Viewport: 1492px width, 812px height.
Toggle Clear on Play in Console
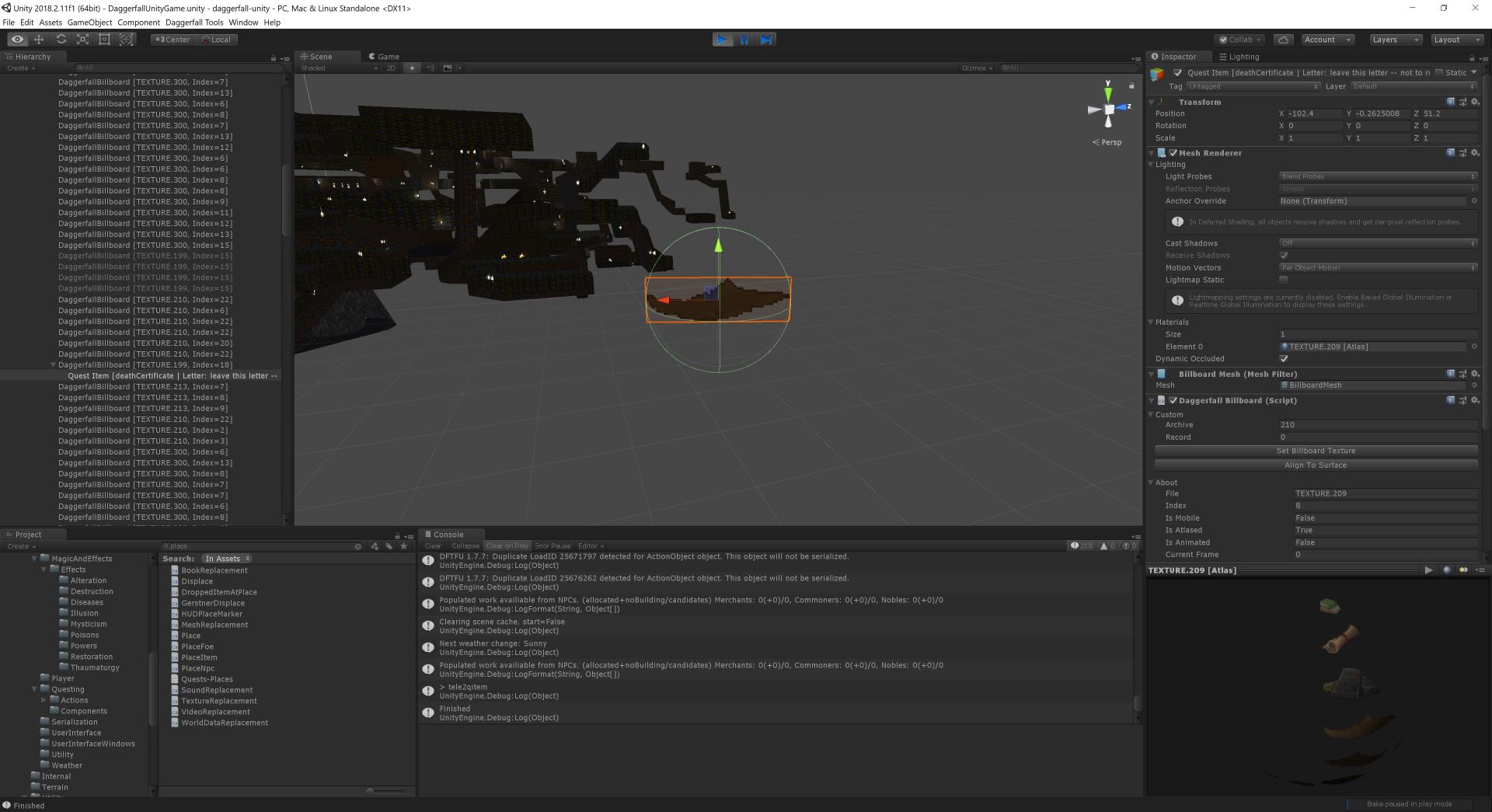tap(507, 546)
